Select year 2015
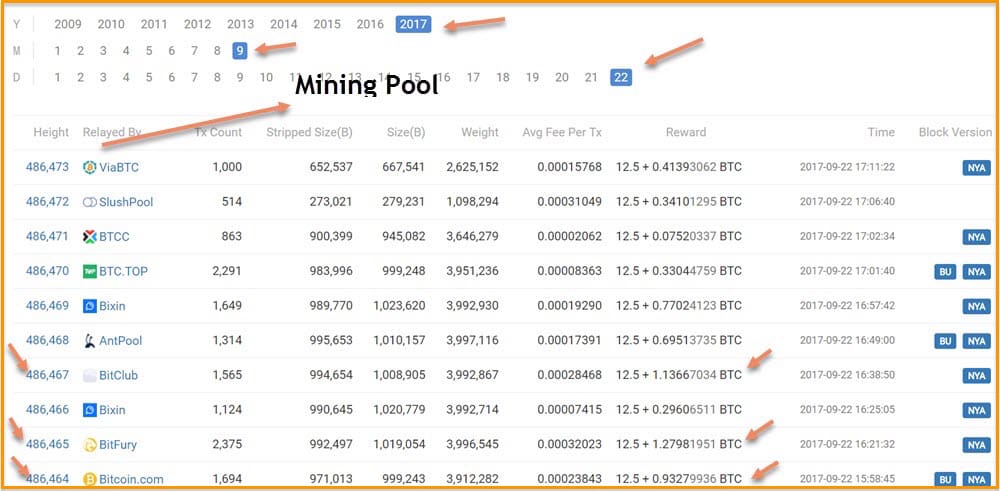Screen dimensions: 1000x491 pos(327,24)
